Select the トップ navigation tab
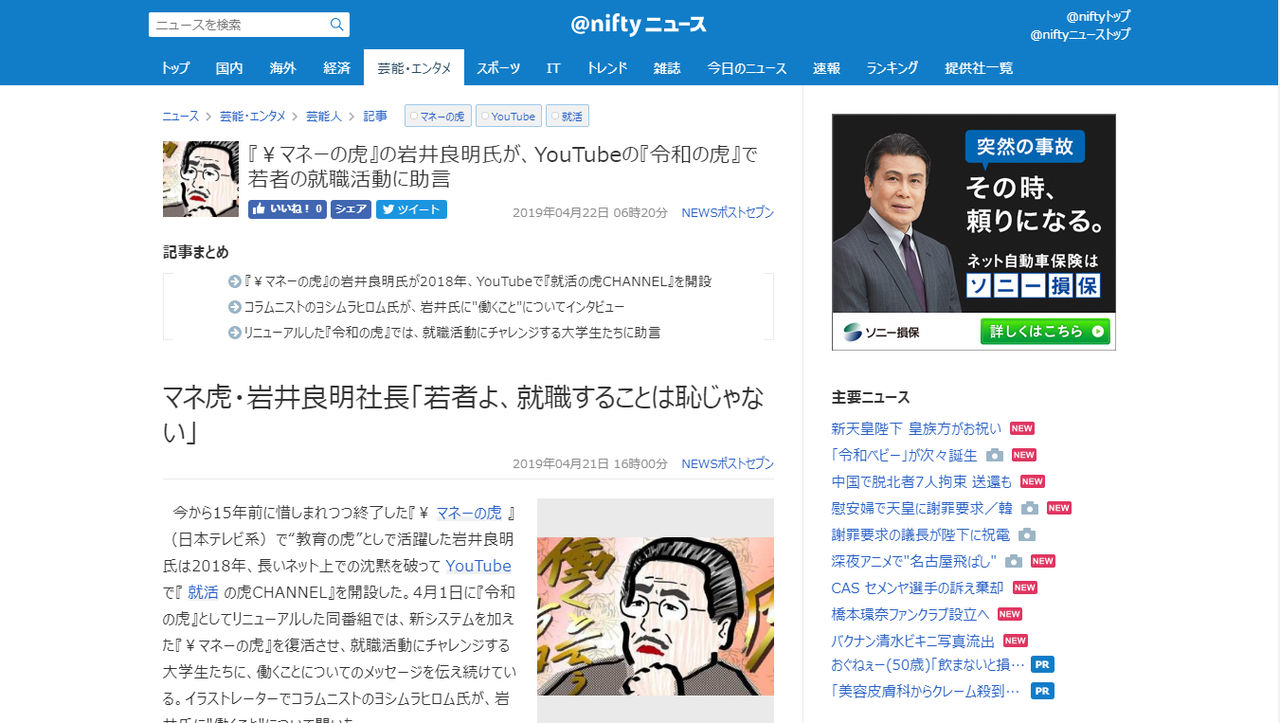 pos(175,68)
